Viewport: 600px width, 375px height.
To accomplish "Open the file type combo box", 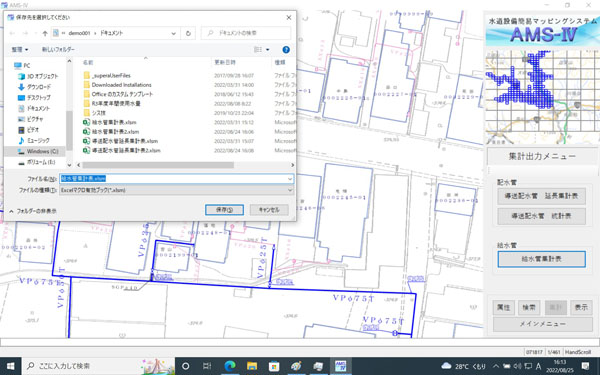I will point(176,190).
